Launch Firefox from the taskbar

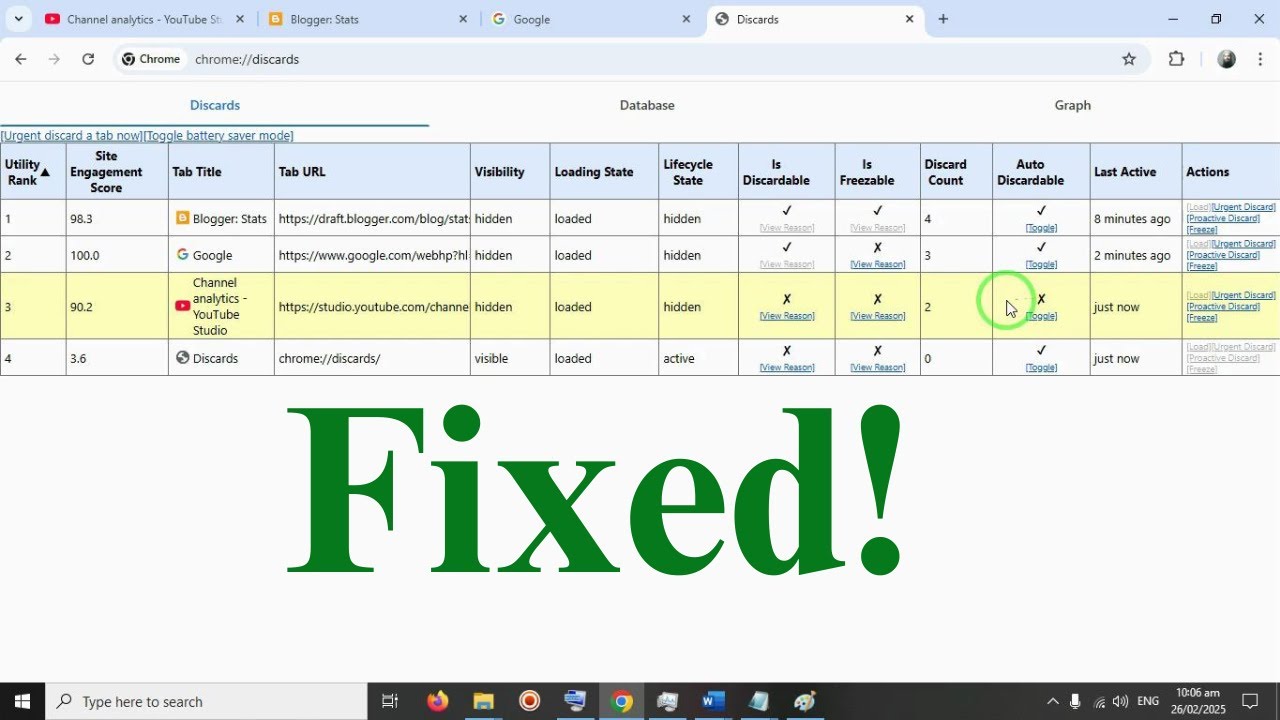tap(437, 701)
